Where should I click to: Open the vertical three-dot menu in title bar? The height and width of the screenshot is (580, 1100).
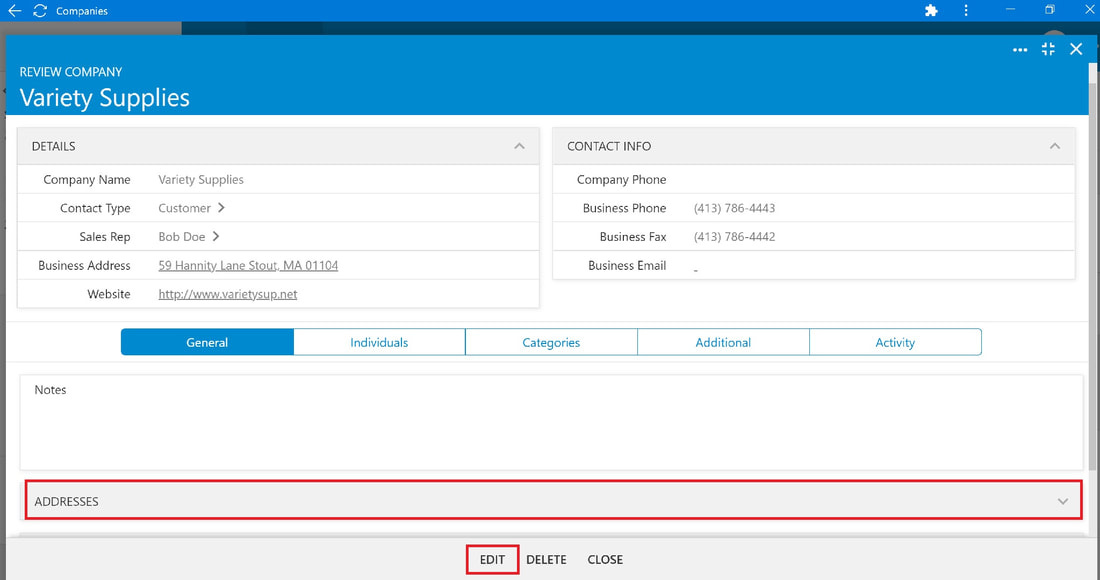(x=966, y=11)
